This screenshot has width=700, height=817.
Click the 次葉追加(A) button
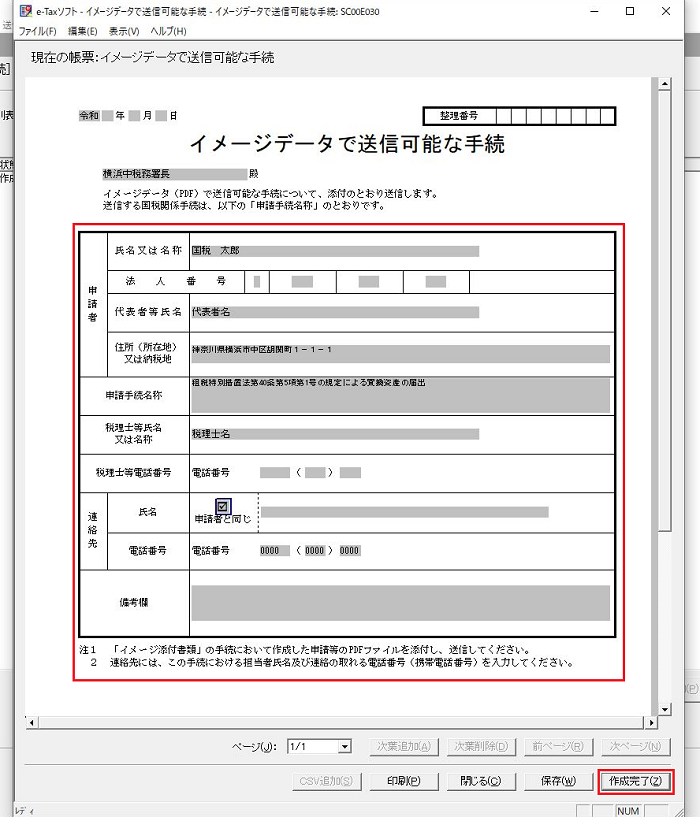tap(404, 747)
